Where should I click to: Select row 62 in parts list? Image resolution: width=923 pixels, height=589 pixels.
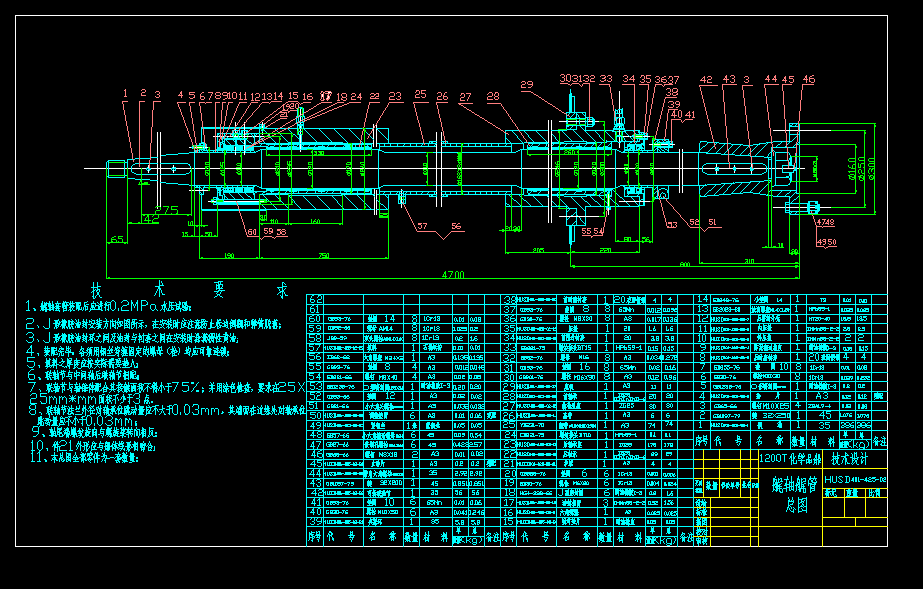coord(315,299)
